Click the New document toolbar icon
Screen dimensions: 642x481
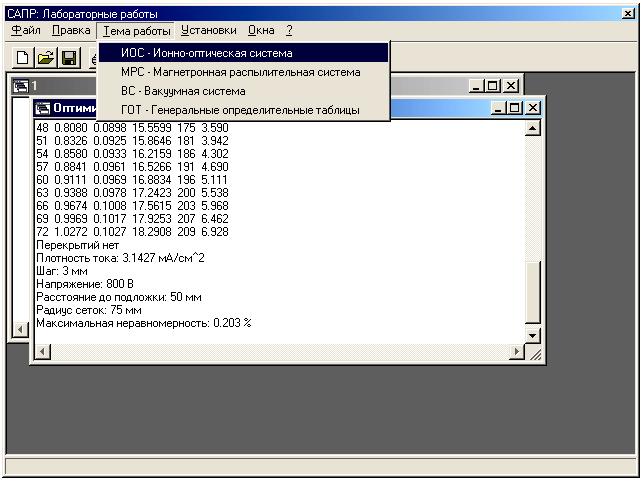coord(23,58)
